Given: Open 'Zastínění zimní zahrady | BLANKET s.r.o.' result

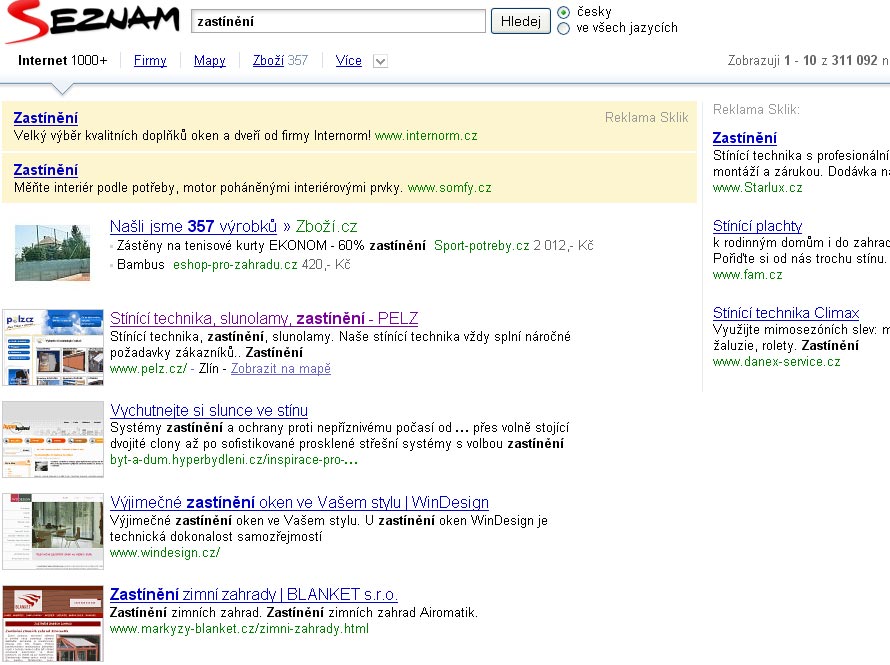Looking at the screenshot, I should point(254,594).
